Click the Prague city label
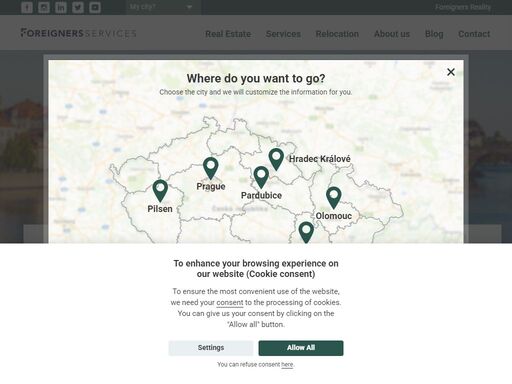Viewport: 512px width, 384px height. click(211, 186)
